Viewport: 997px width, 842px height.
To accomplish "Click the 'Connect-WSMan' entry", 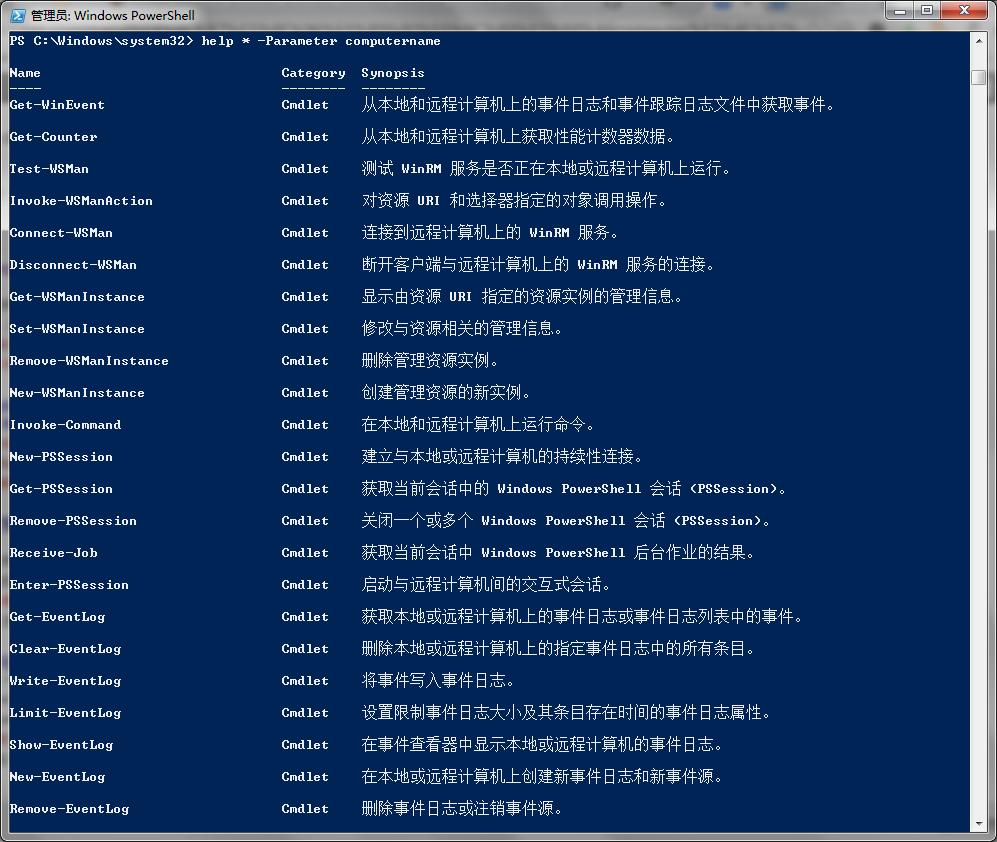I will 61,233.
